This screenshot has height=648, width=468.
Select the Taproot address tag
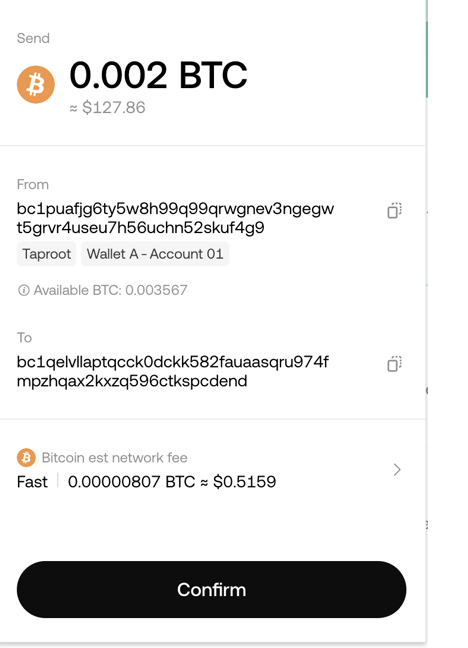coord(46,254)
